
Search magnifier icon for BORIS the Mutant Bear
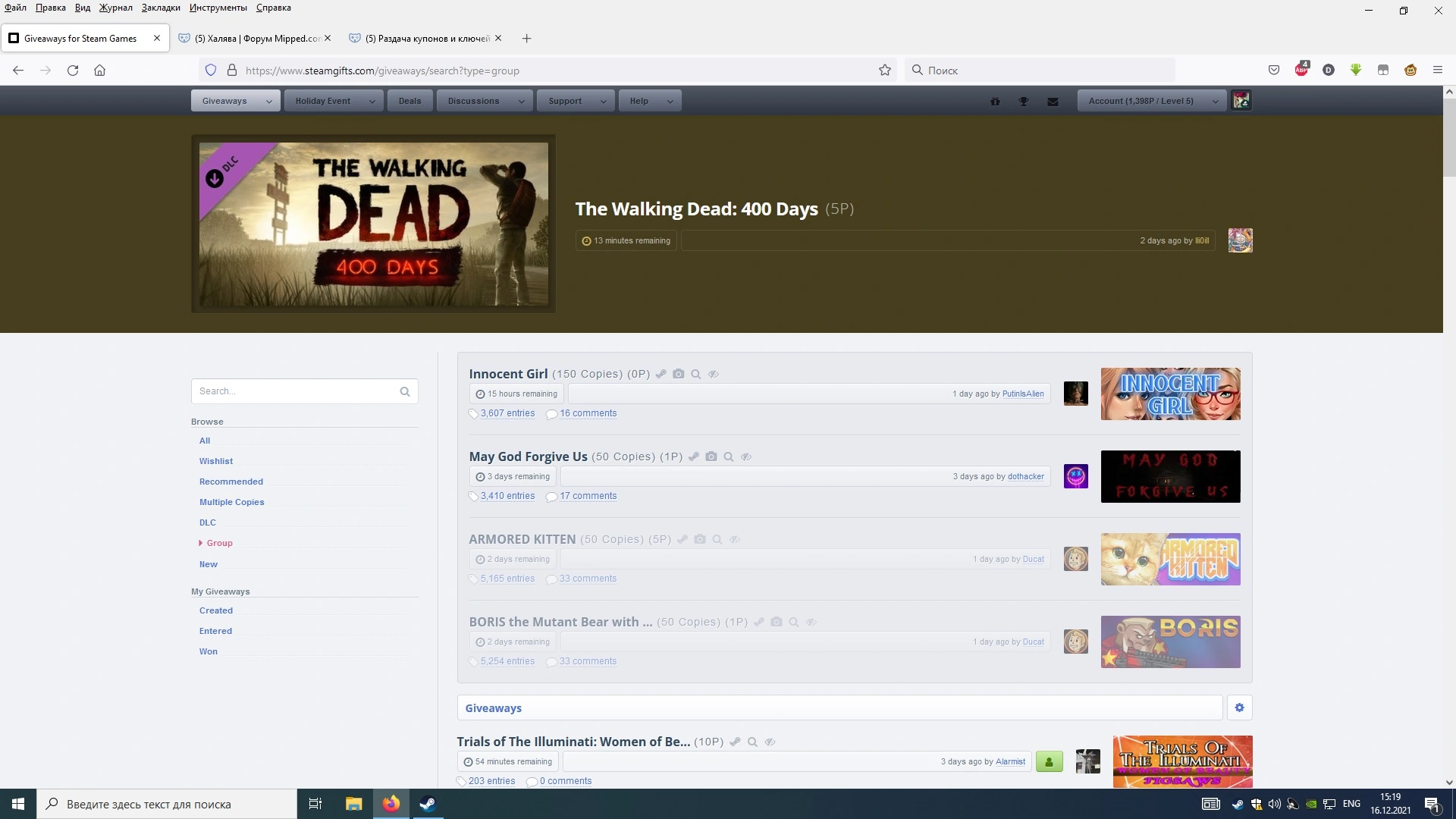click(x=794, y=622)
